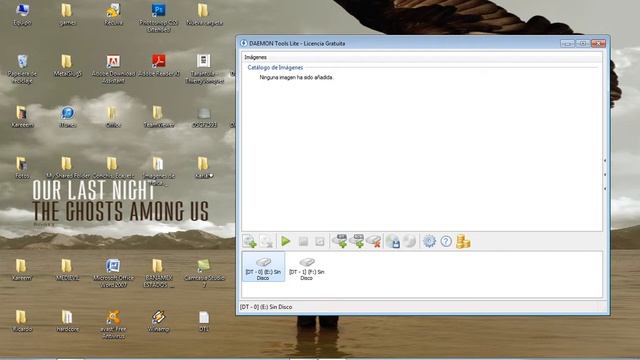Click the grey Remount refresh icon
Image resolution: width=640 pixels, height=360 pixels.
tap(320, 241)
